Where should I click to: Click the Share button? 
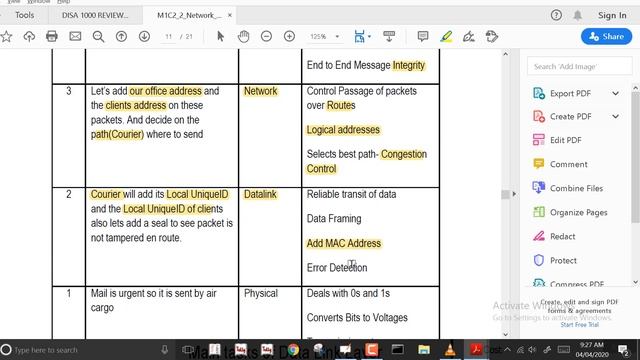[607, 36]
